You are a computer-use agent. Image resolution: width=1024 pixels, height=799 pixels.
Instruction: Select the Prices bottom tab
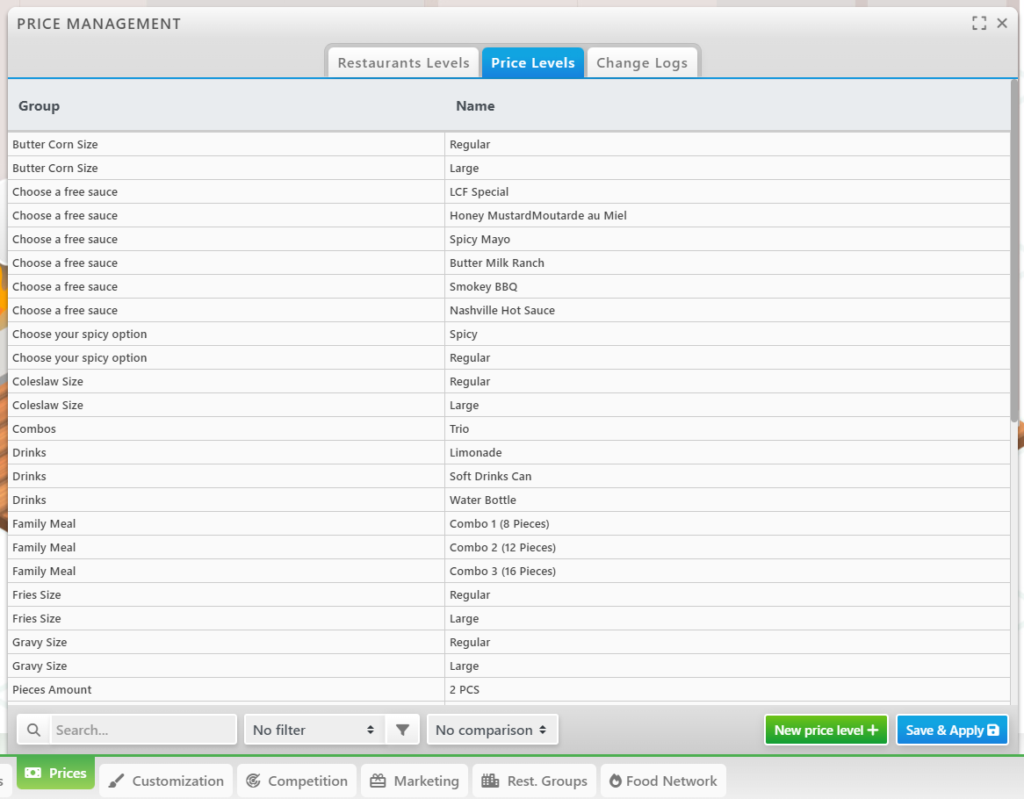pos(56,773)
